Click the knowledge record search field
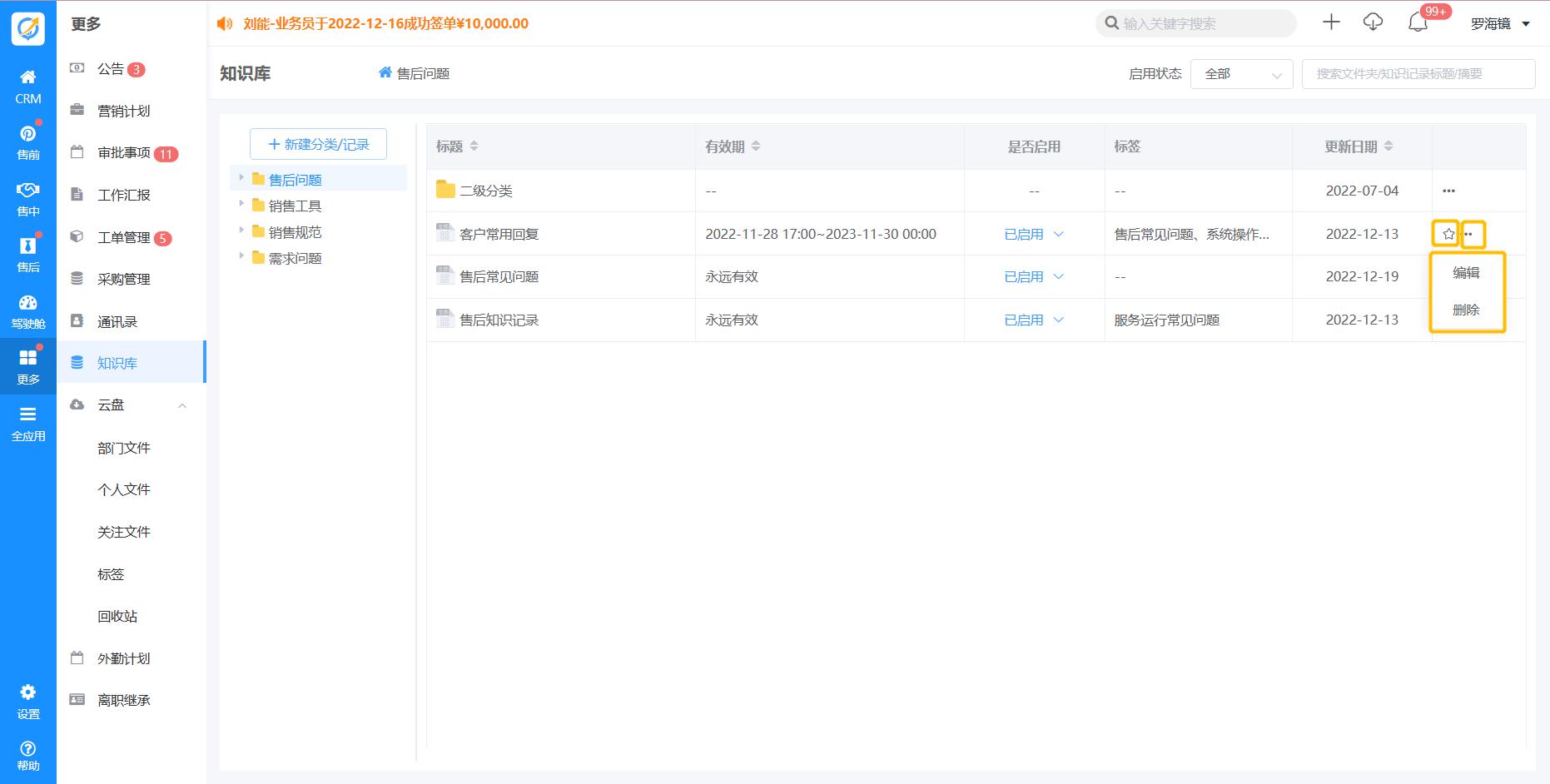Viewport: 1550px width, 784px height. coord(1418,74)
